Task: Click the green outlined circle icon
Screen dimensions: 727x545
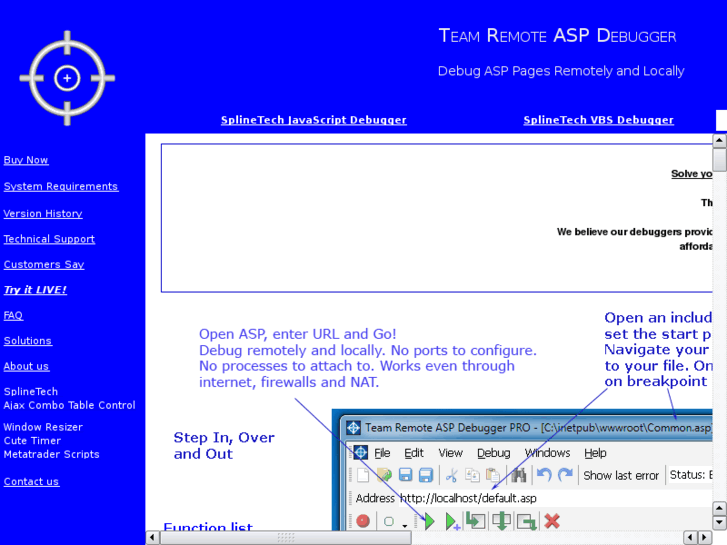Action: click(x=389, y=521)
